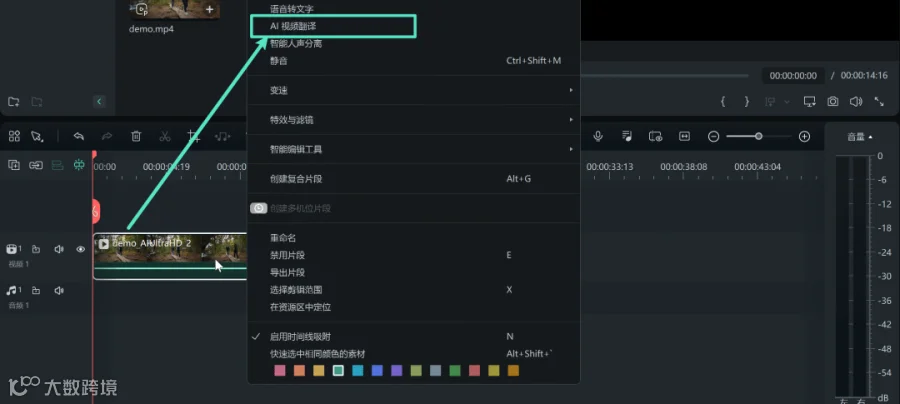Screen dimensions: 900x404
Task: Expand the 智能编辑工具 submenu
Action: pos(413,149)
